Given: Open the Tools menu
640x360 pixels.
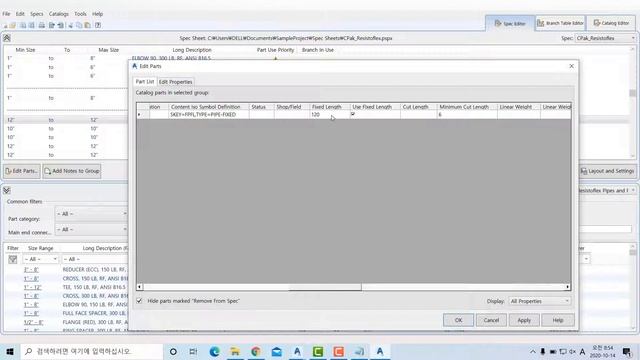Looking at the screenshot, I should [80, 14].
